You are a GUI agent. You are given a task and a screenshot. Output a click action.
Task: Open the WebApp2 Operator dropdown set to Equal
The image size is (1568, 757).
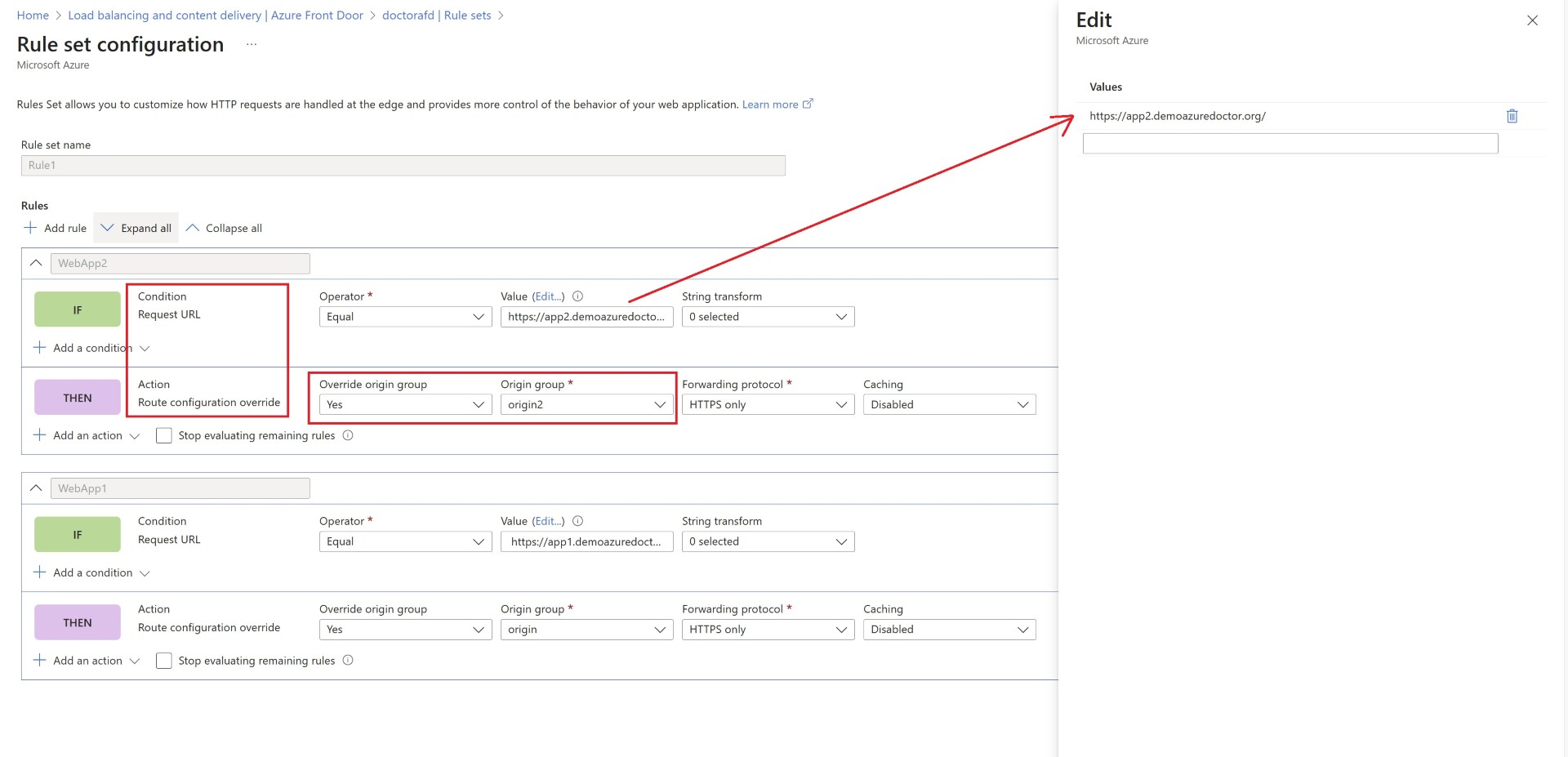click(x=405, y=317)
